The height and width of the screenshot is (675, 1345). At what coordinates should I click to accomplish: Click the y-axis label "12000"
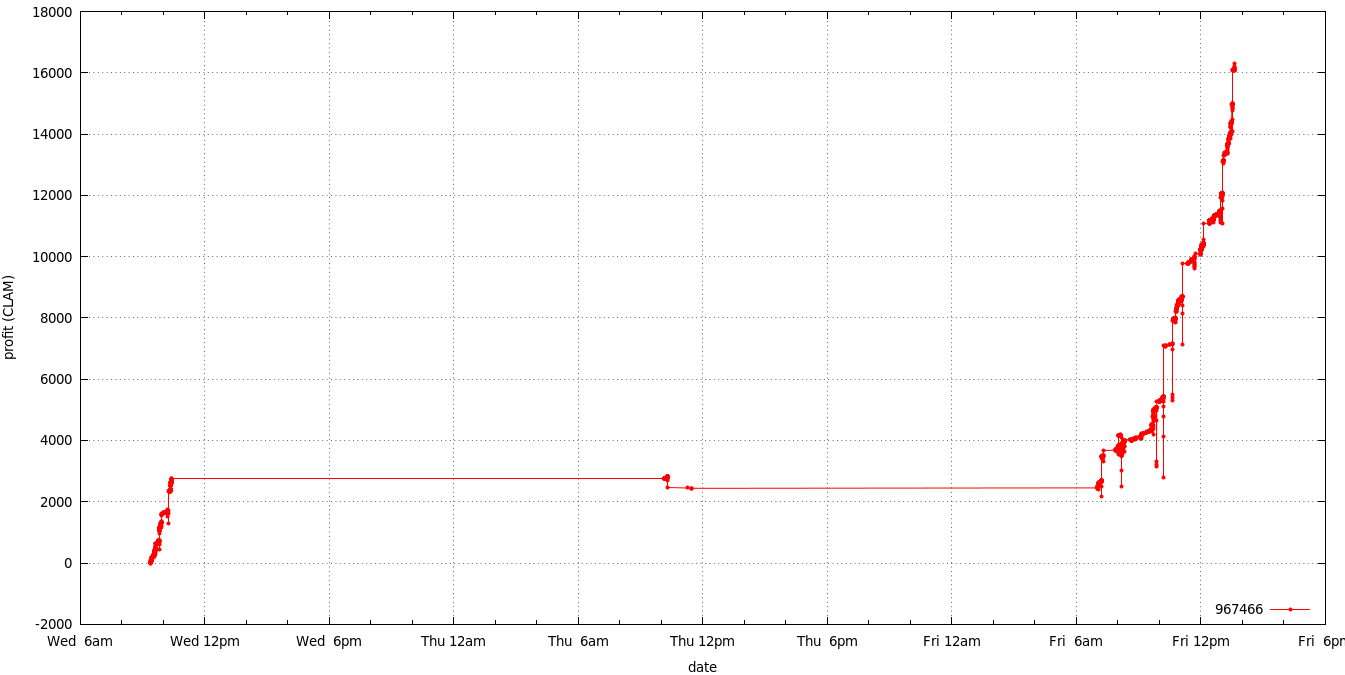[53, 196]
